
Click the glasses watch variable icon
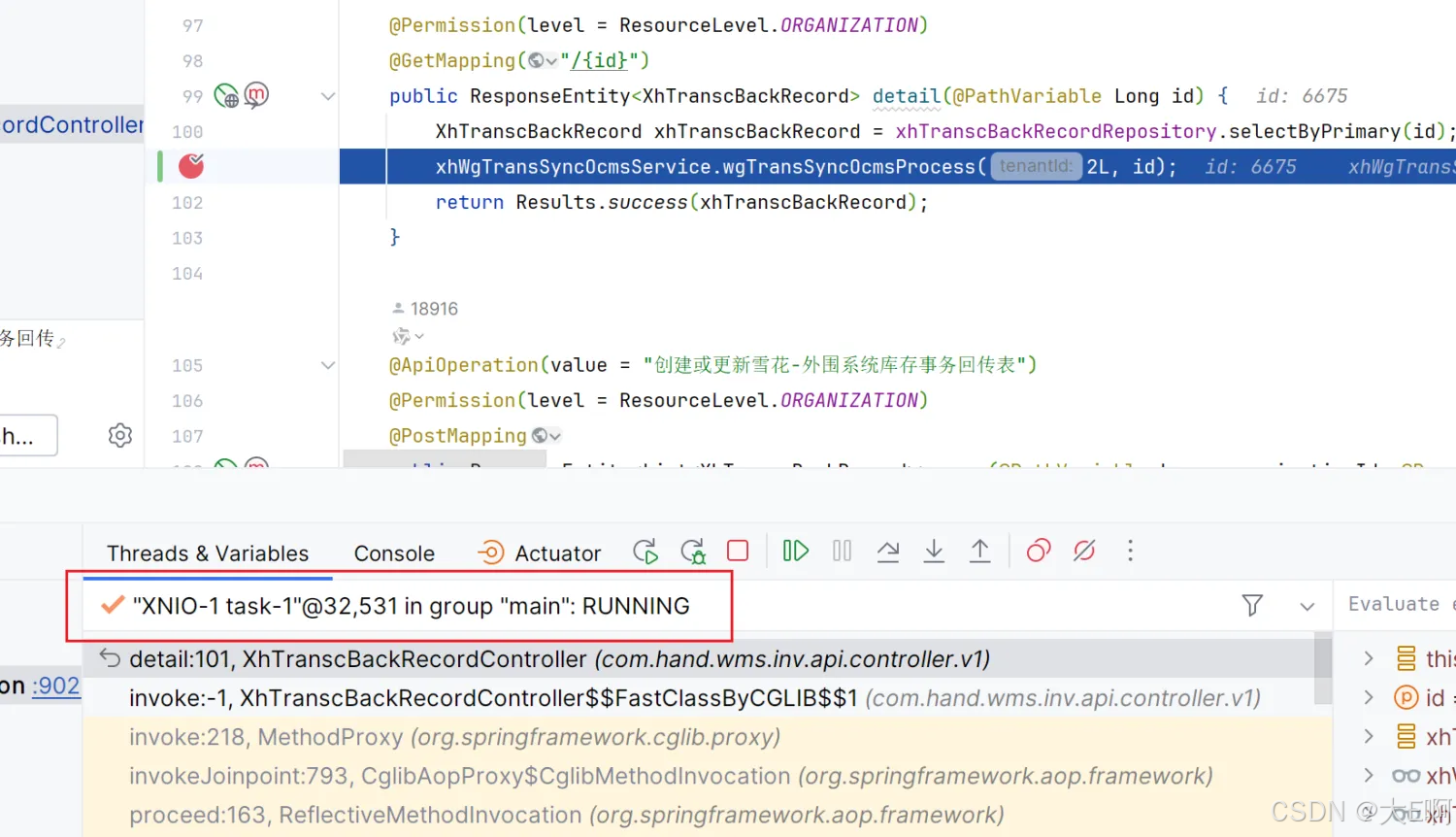tap(1406, 775)
